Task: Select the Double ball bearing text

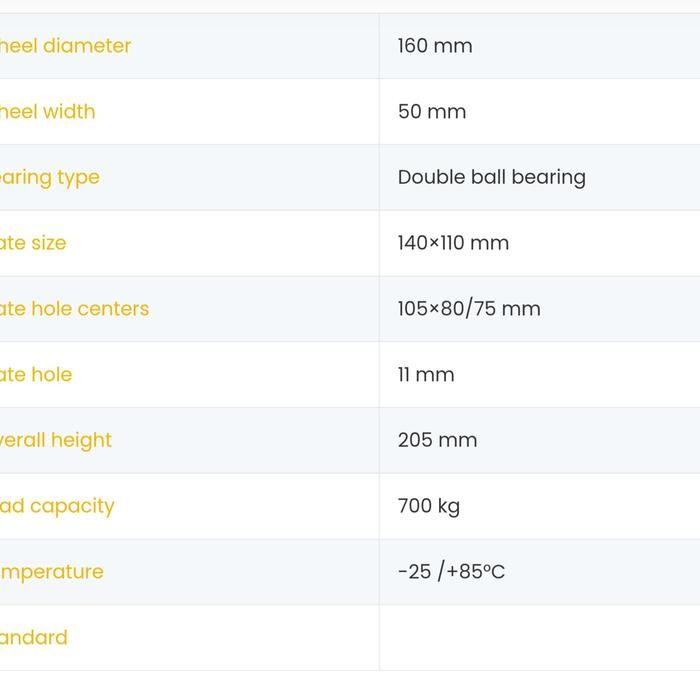Action: (491, 177)
